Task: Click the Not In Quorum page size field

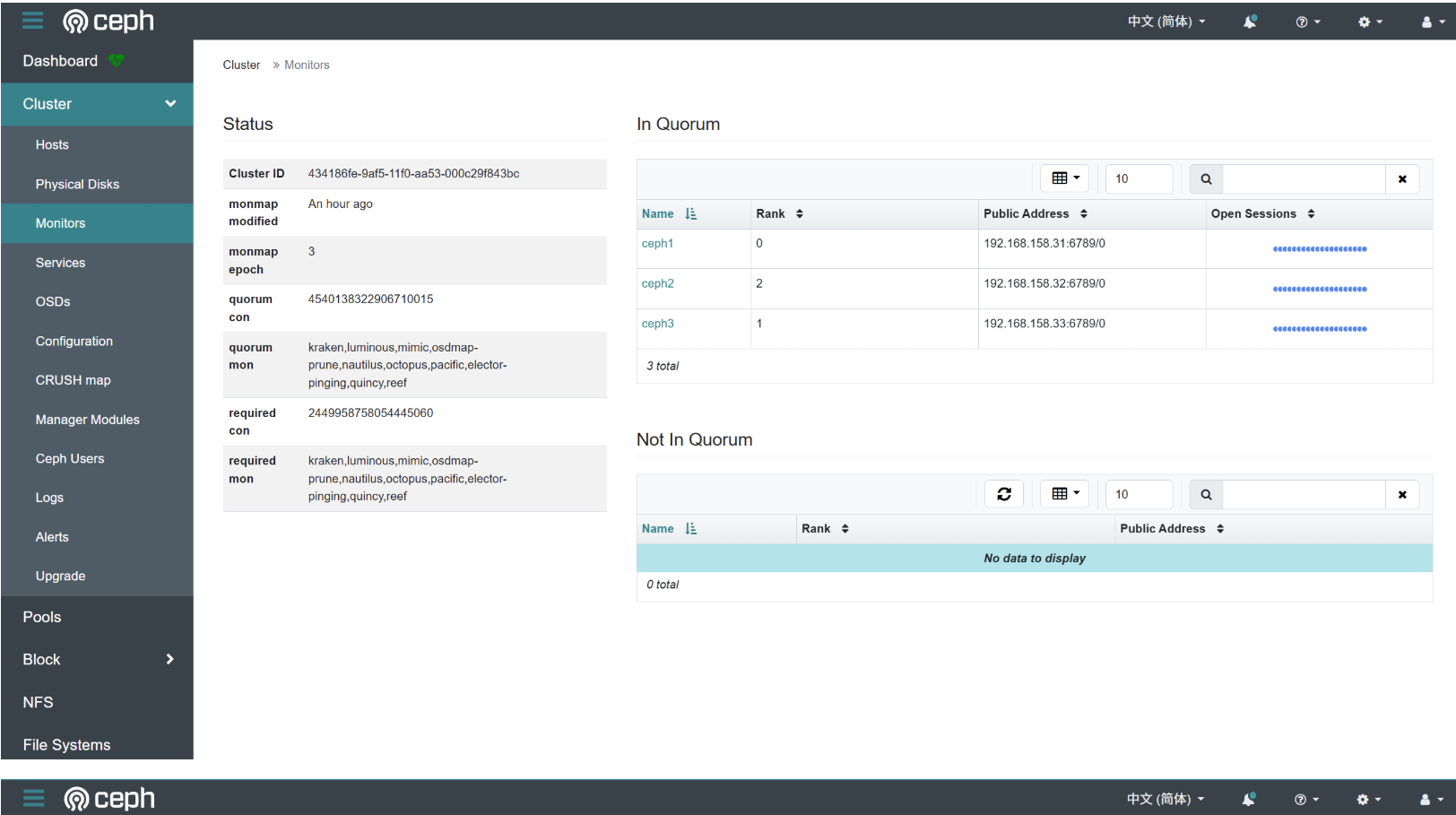Action: click(x=1139, y=494)
